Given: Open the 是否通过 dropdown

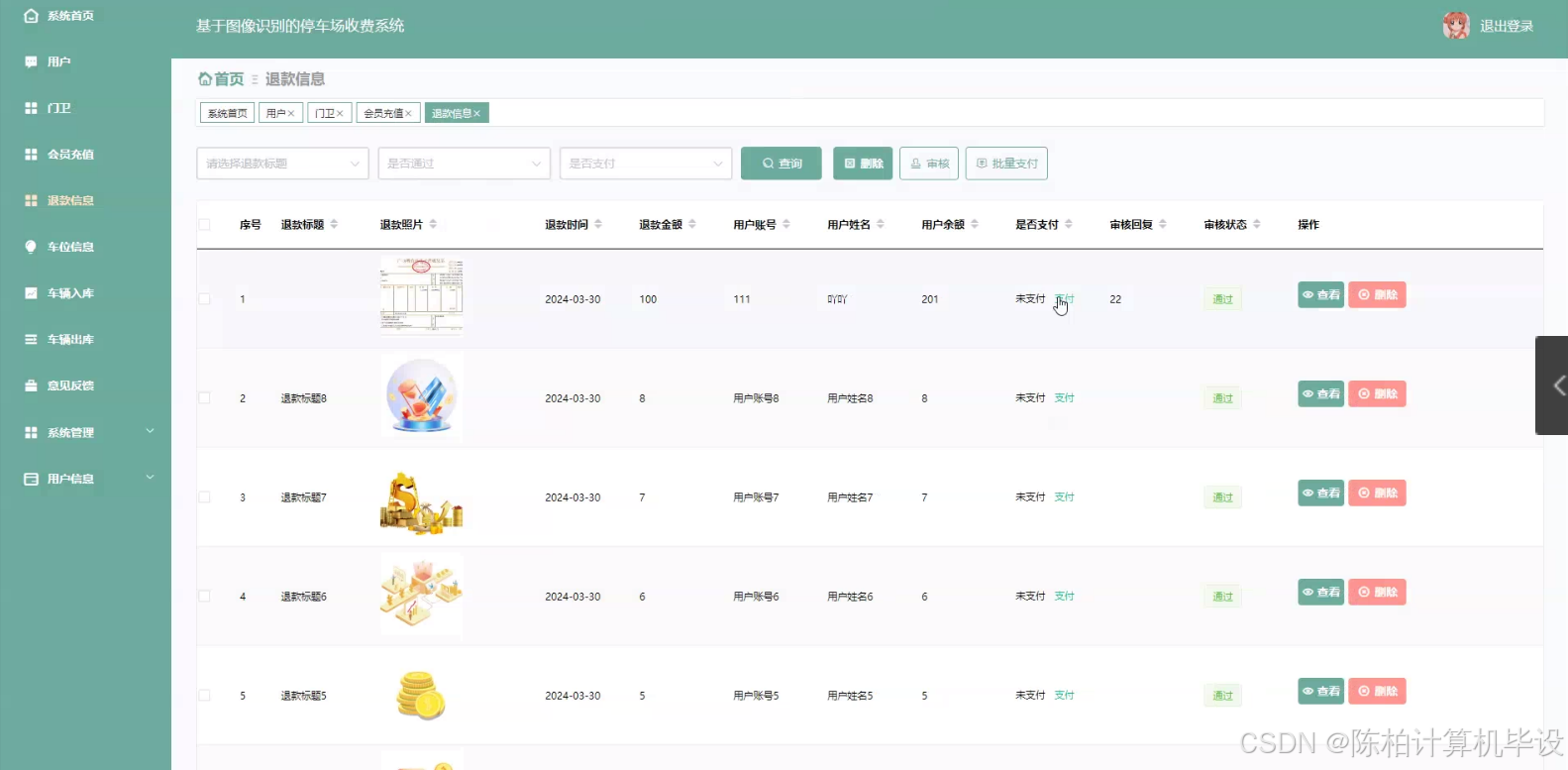Looking at the screenshot, I should point(465,164).
